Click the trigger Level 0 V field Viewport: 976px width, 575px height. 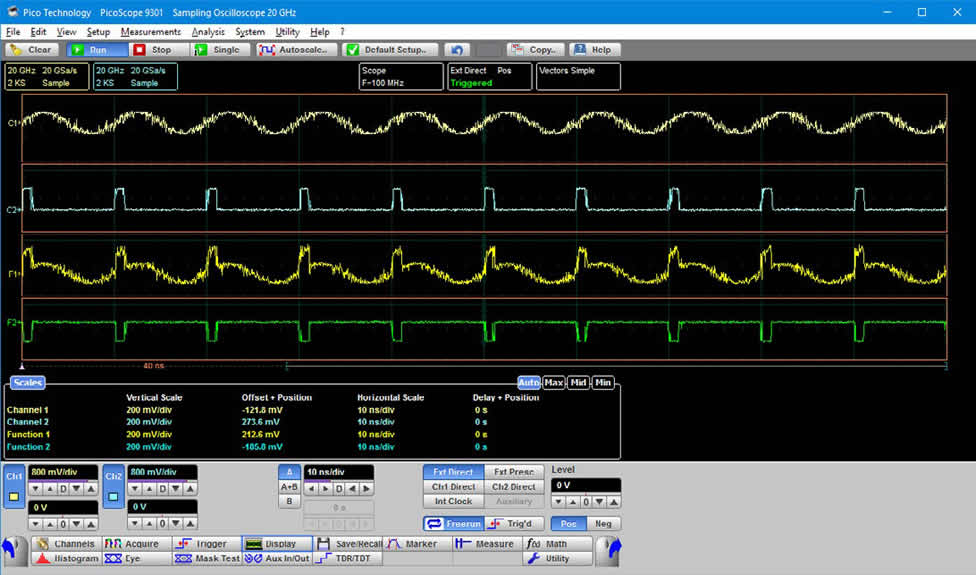(x=586, y=485)
